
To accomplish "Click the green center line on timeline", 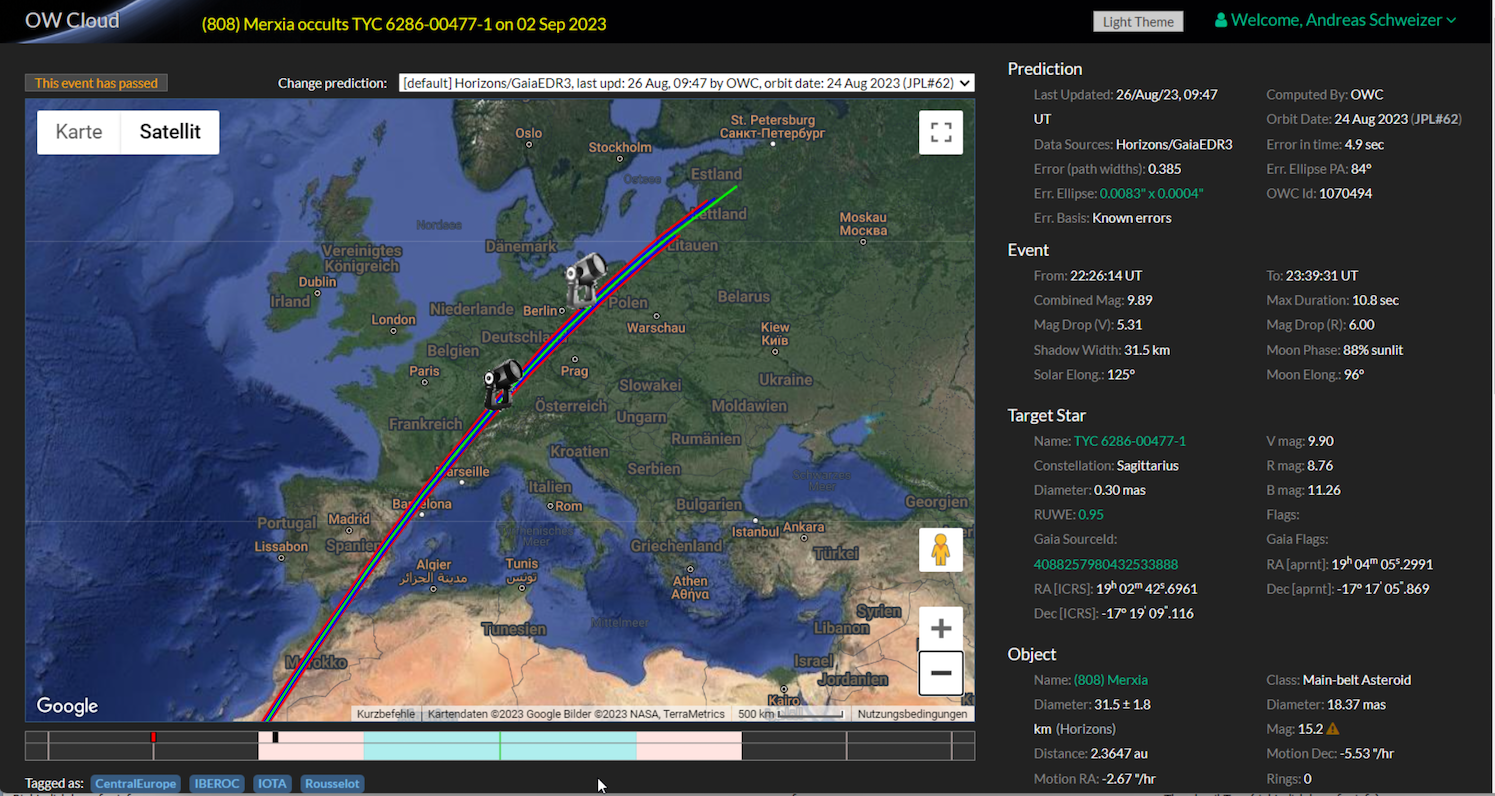I will pos(500,746).
